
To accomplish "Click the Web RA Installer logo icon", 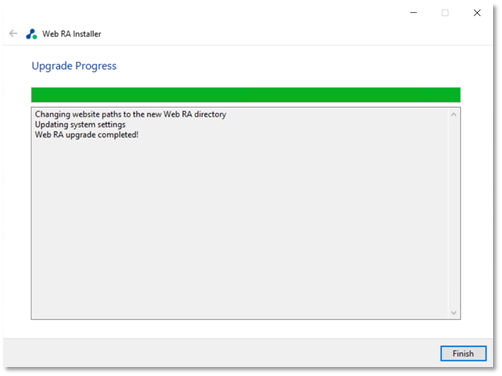I will (32, 34).
